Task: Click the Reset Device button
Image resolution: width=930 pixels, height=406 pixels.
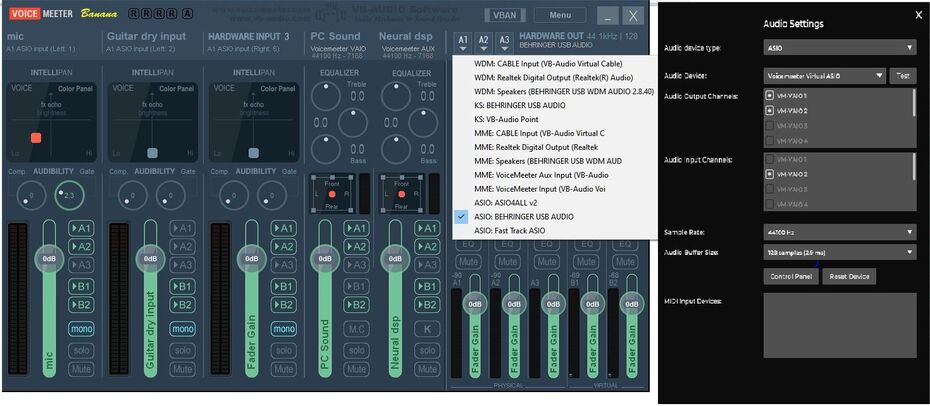Action: (x=849, y=276)
